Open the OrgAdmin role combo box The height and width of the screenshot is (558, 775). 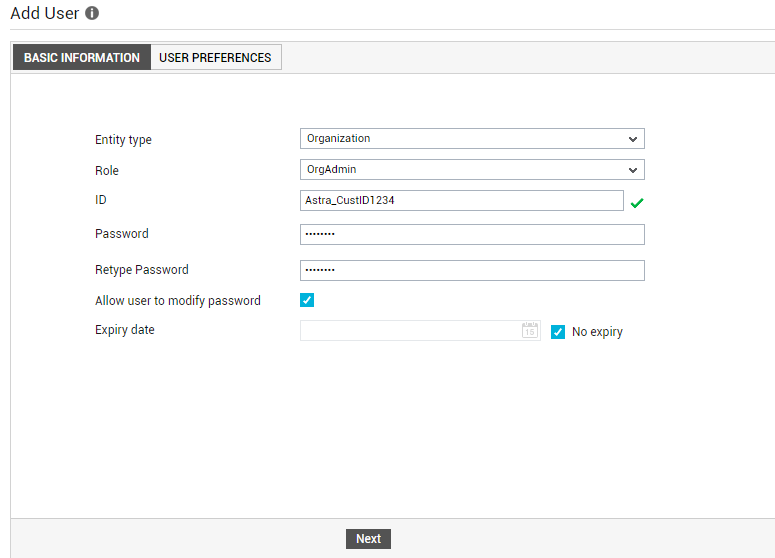tap(472, 170)
